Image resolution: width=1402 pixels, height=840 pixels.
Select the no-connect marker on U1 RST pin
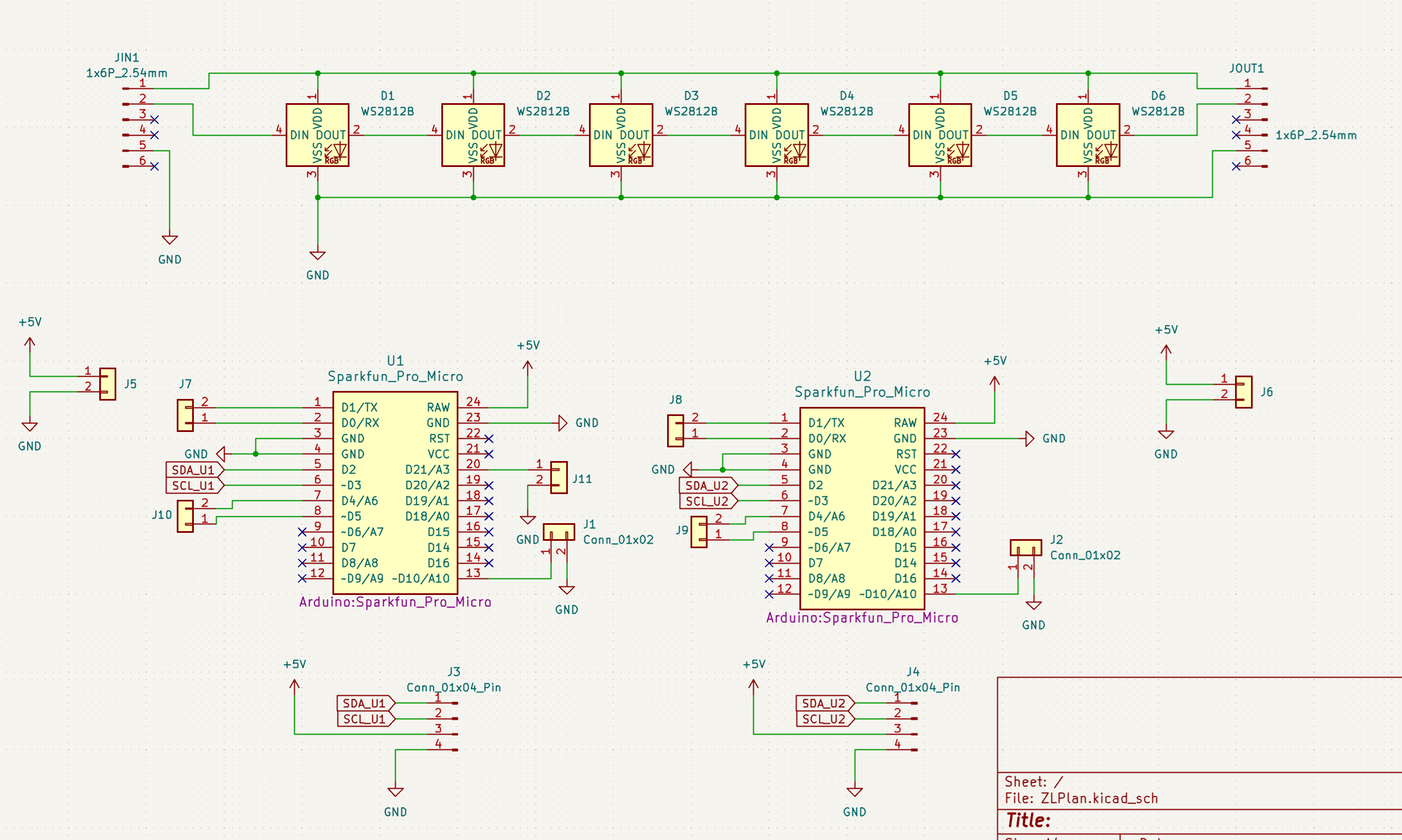coord(489,439)
